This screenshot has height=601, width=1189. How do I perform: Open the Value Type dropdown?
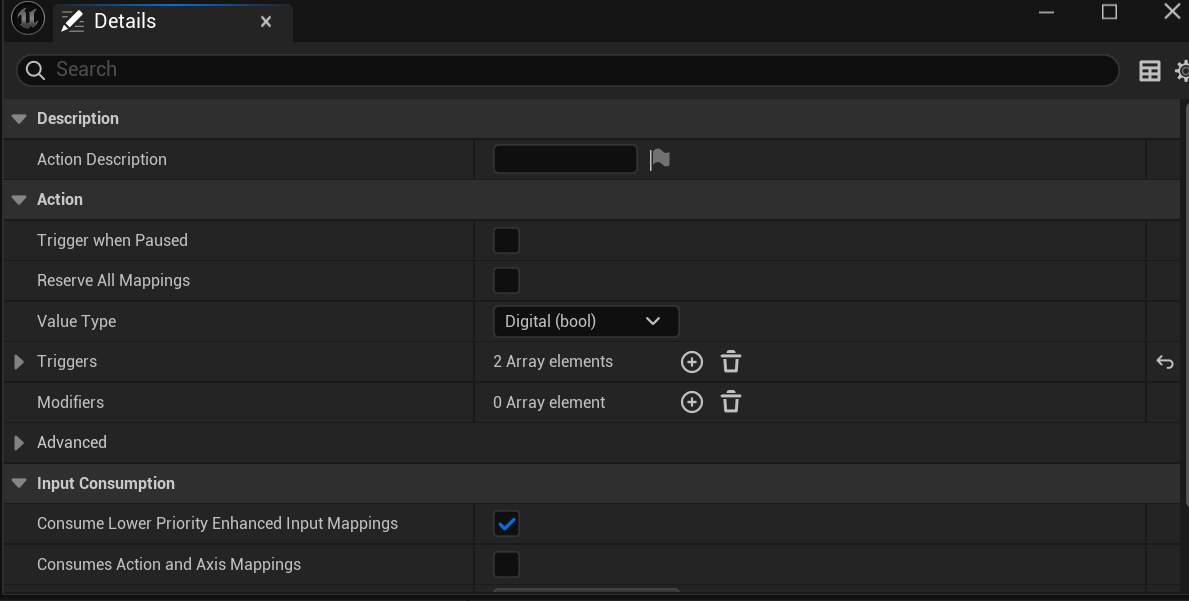586,321
